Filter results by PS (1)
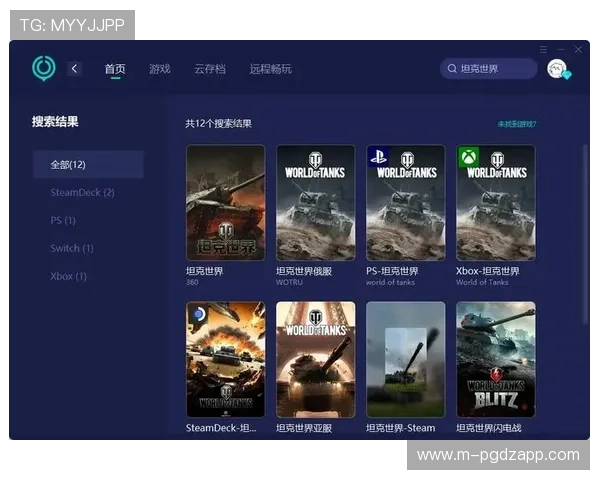Image resolution: width=600 pixels, height=480 pixels. (x=63, y=220)
